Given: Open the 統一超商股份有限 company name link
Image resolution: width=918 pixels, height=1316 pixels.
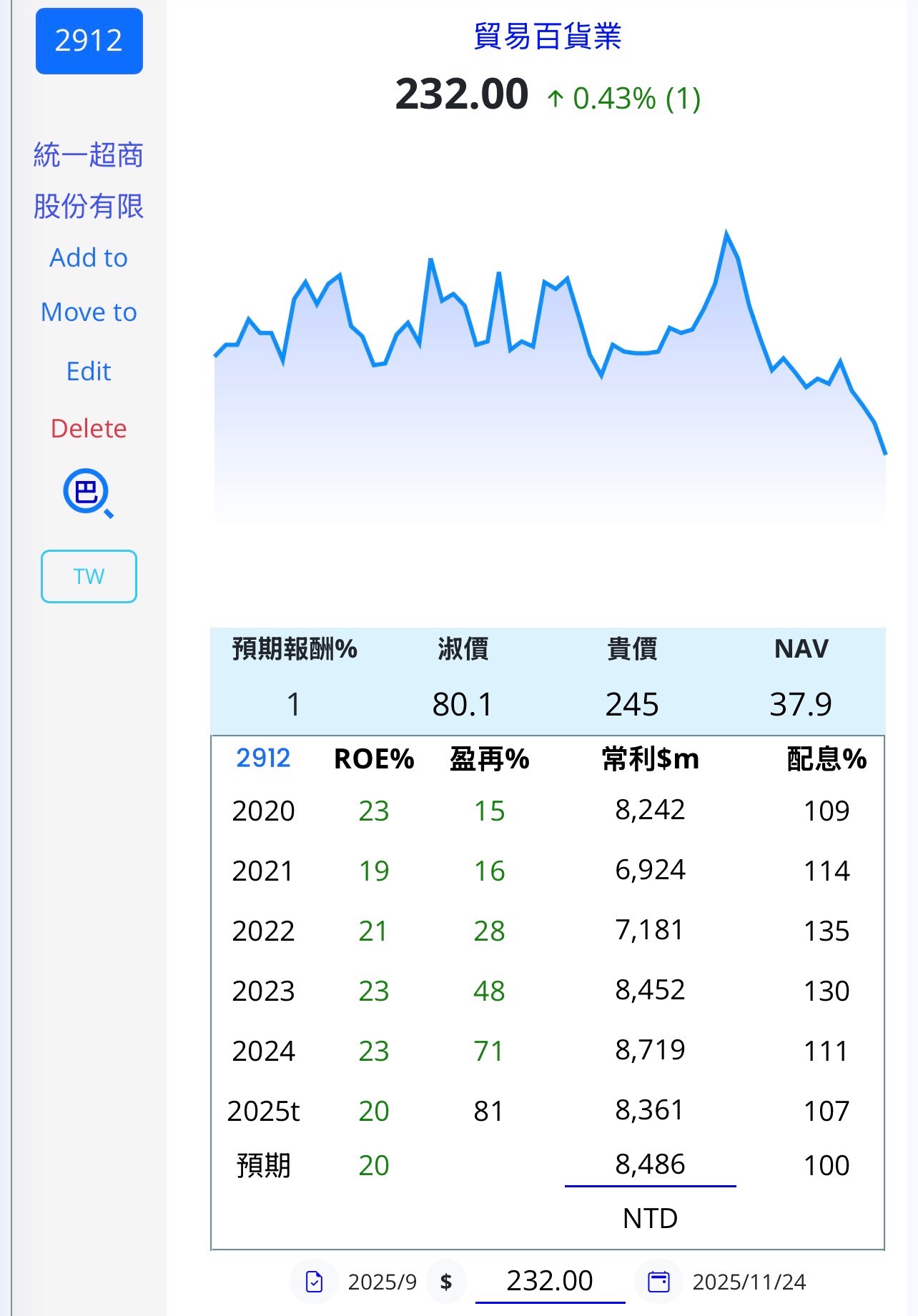Looking at the screenshot, I should (x=89, y=180).
